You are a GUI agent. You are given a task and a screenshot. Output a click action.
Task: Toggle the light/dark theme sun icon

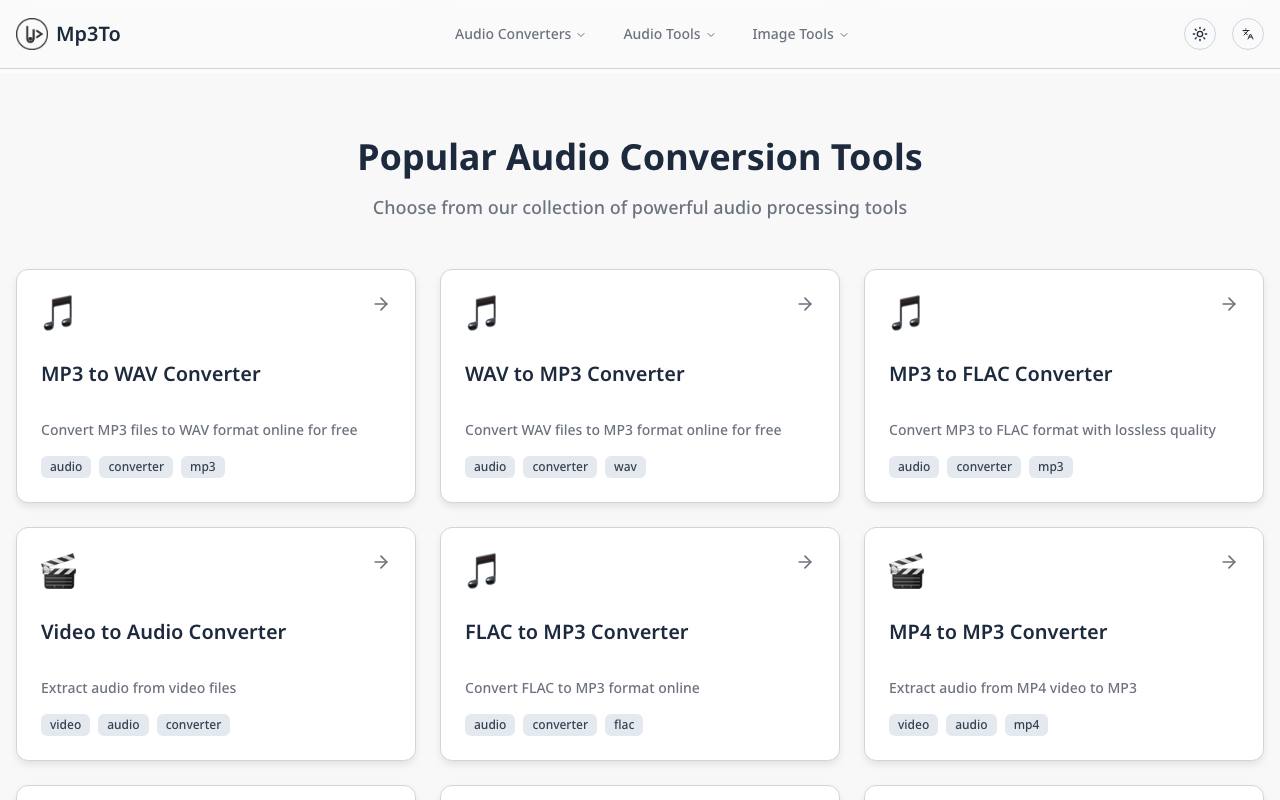(1200, 34)
